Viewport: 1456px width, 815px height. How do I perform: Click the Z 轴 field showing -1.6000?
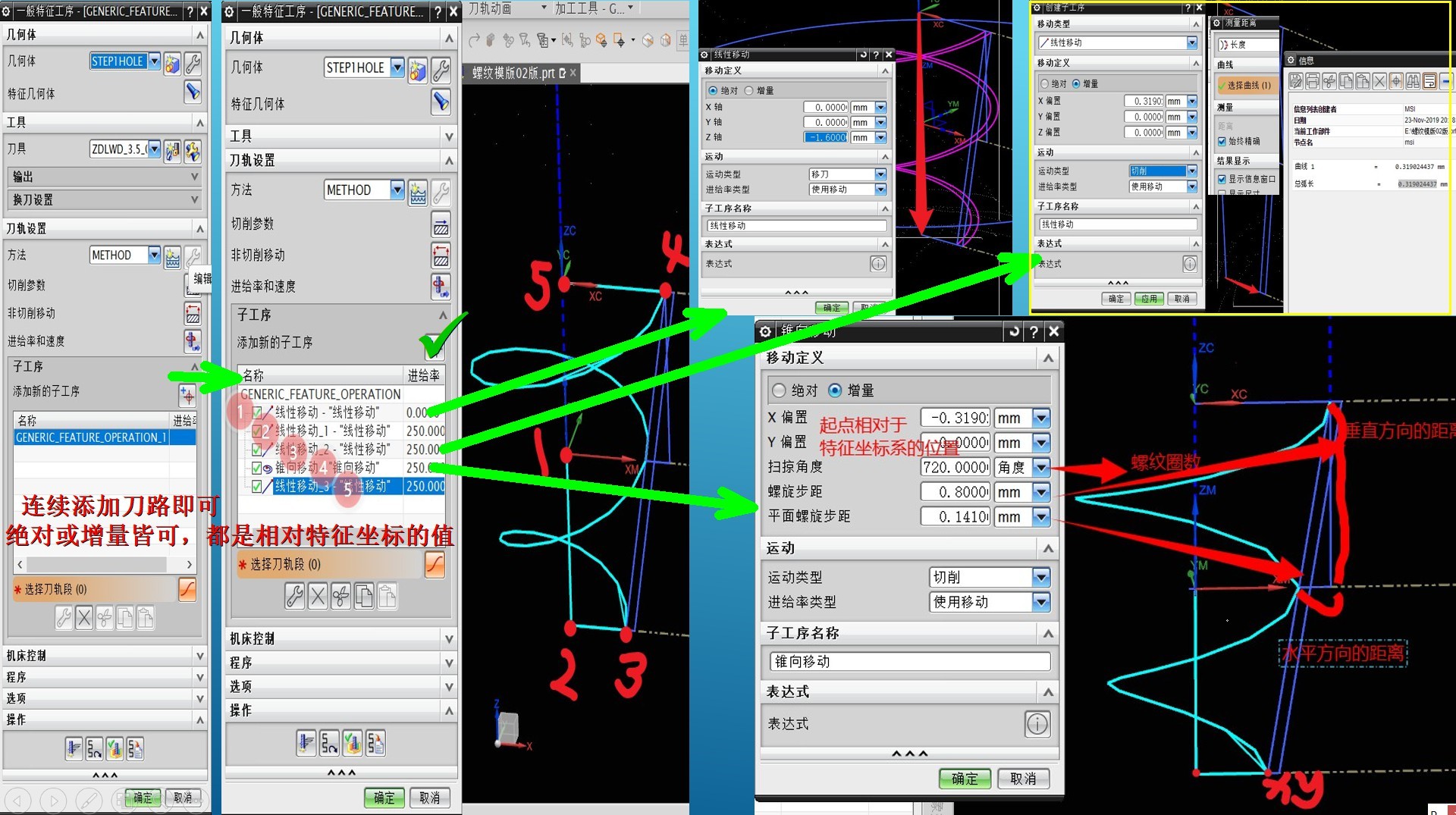click(x=825, y=137)
